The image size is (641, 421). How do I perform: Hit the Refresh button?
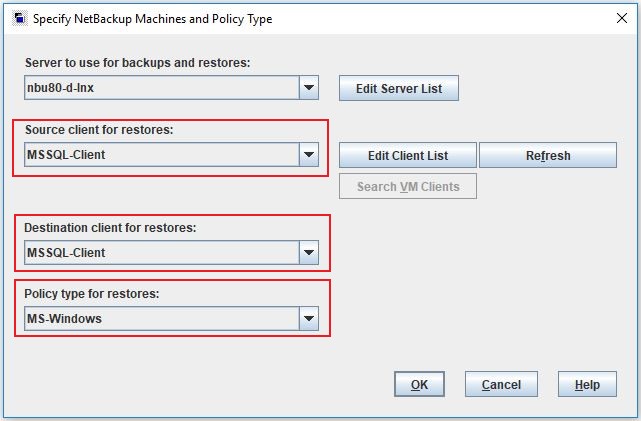(x=547, y=155)
